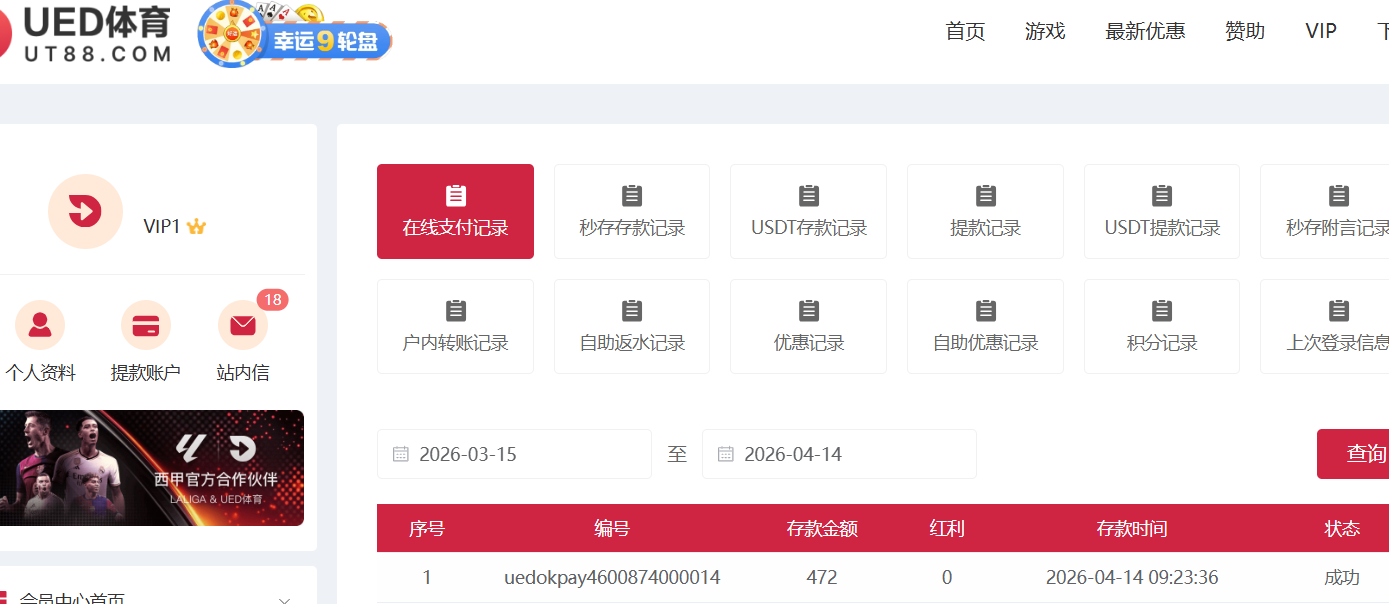Open site inbox mail icon

click(x=242, y=325)
